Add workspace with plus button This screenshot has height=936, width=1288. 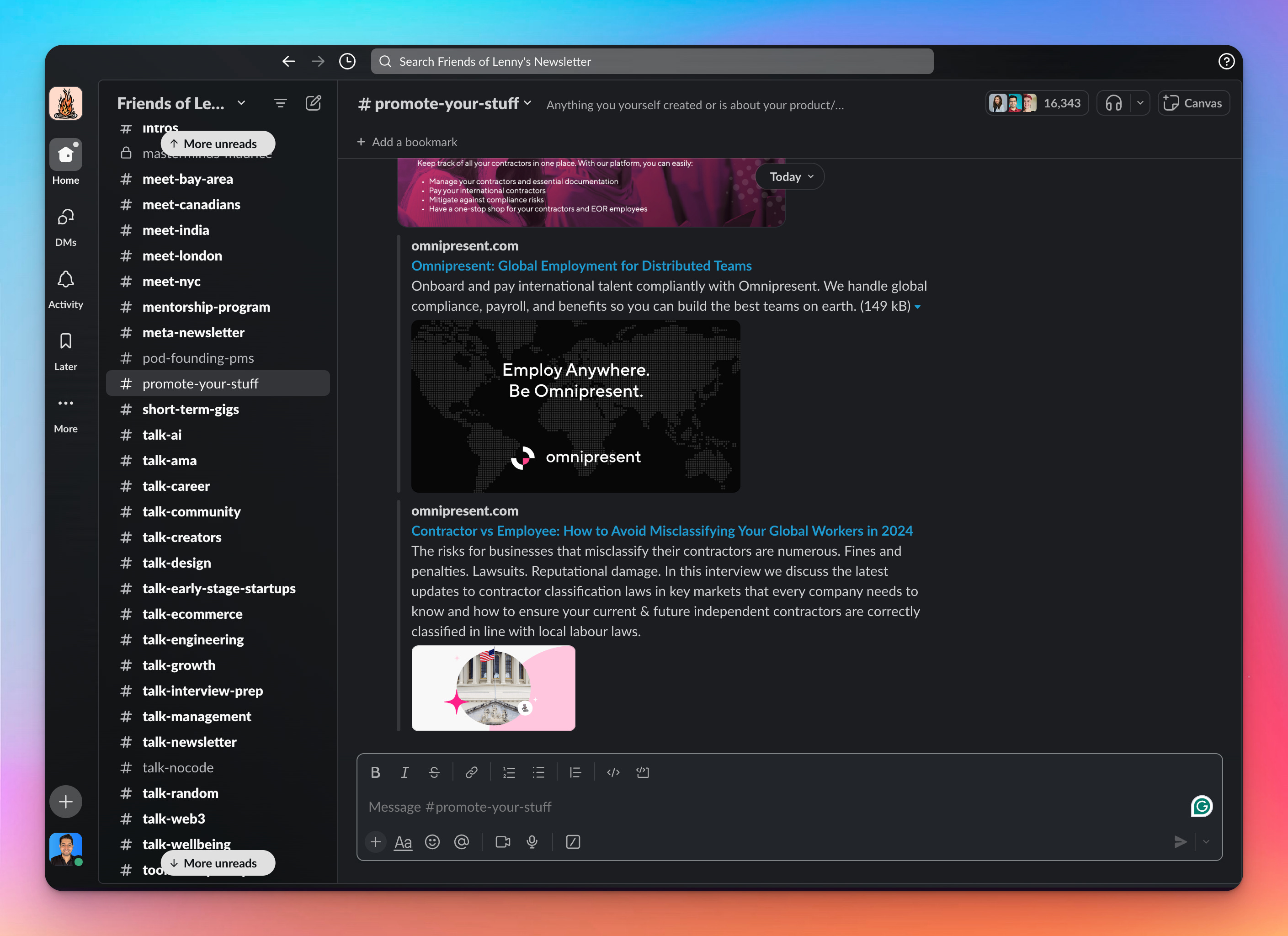[66, 801]
